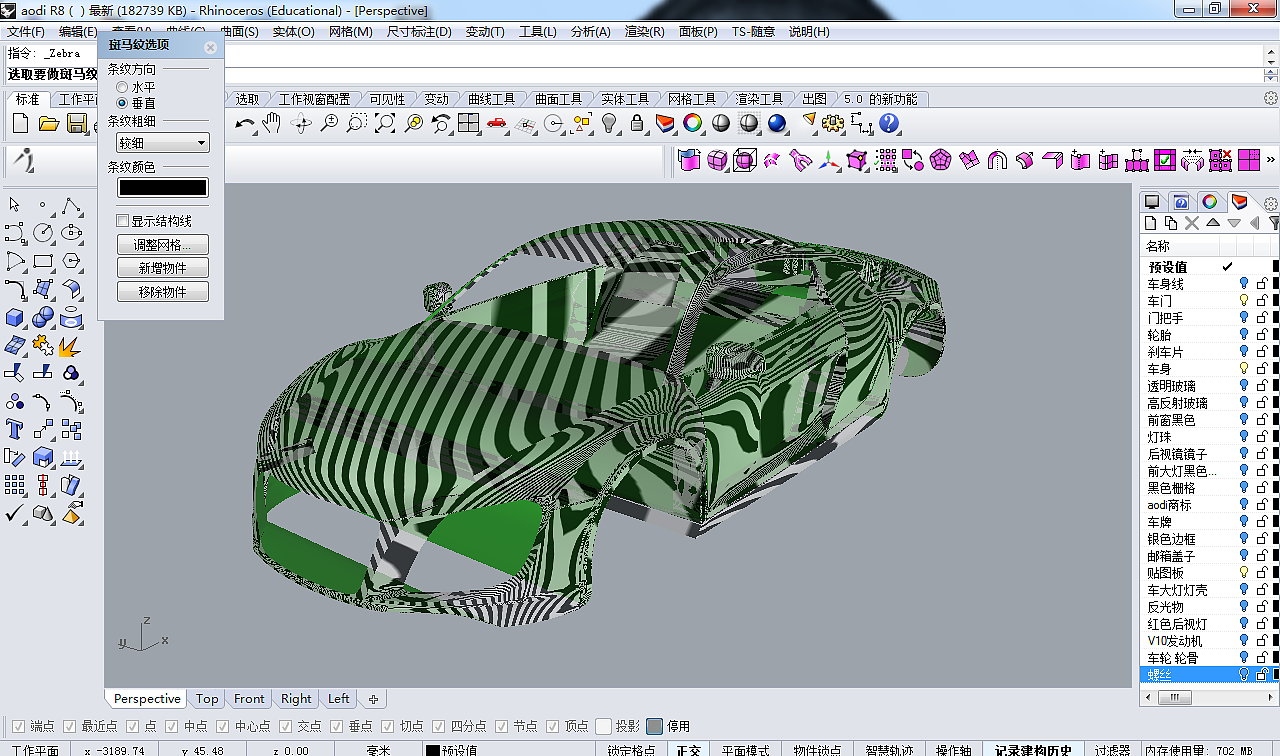Select the 车身 layer row
This screenshot has height=756, width=1280.
coord(1210,369)
